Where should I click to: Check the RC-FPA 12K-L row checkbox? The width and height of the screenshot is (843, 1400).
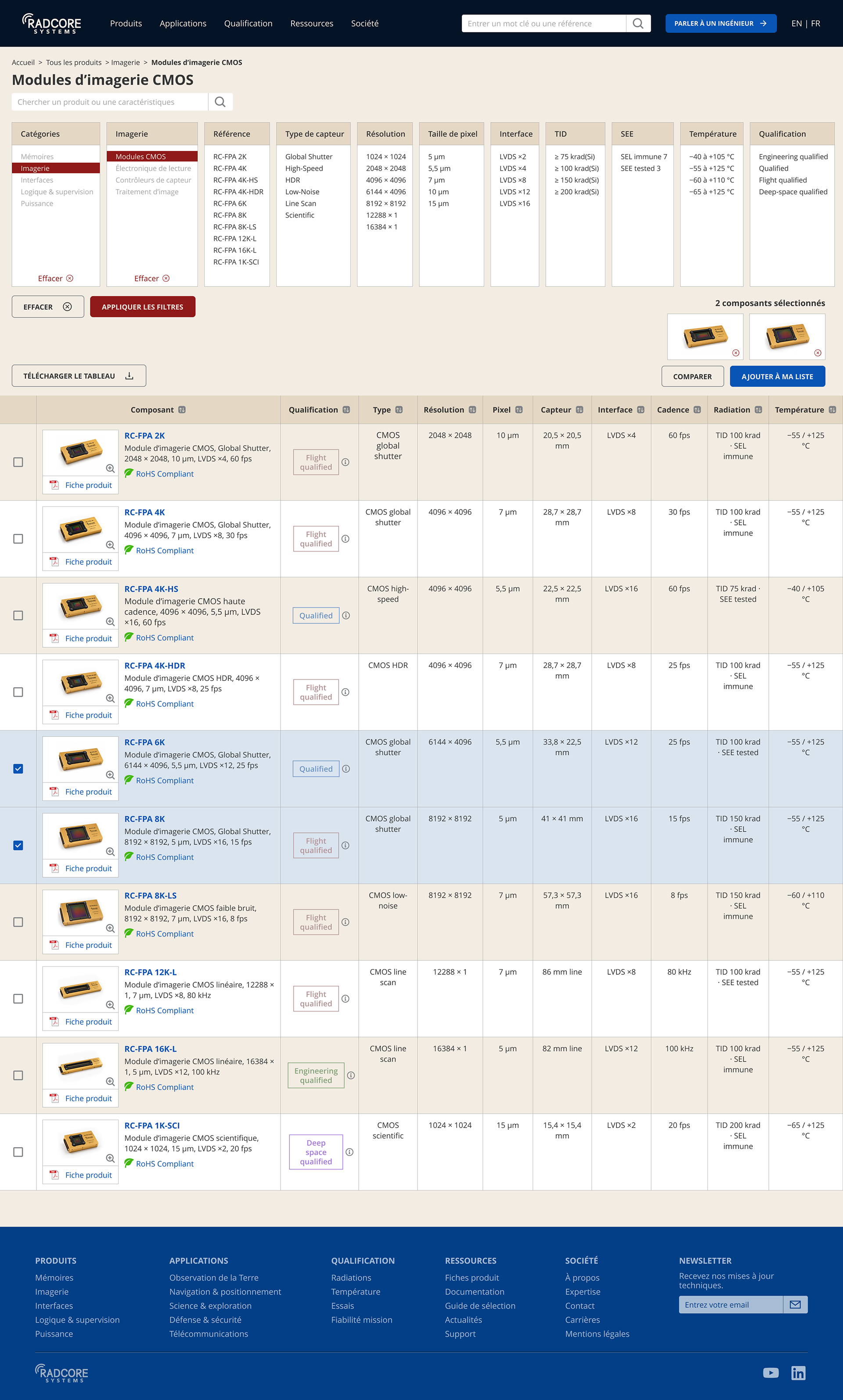click(x=18, y=998)
